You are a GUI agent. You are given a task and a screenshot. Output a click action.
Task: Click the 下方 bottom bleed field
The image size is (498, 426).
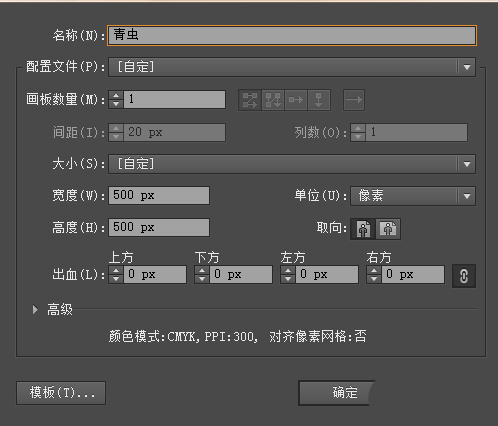pos(241,275)
